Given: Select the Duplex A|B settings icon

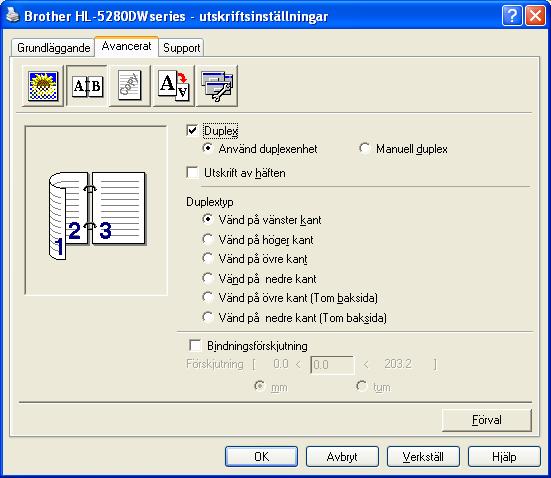Looking at the screenshot, I should 87,86.
